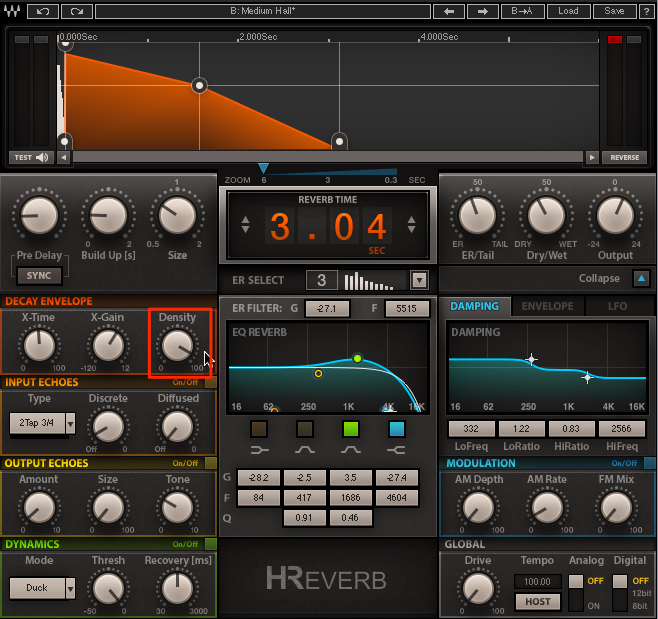658x619 pixels.
Task: Switch to the DAMPING tab
Action: coord(474,306)
